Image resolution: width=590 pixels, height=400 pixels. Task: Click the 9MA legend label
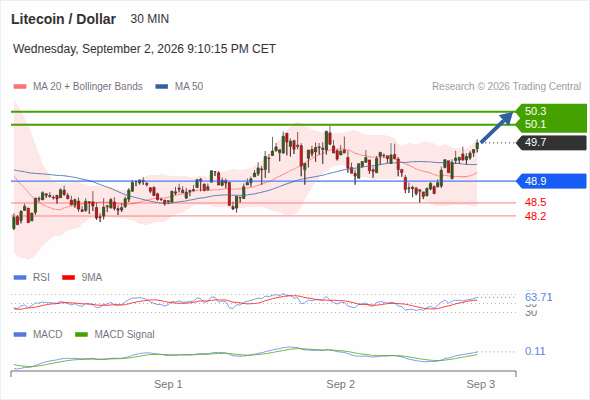[92, 277]
